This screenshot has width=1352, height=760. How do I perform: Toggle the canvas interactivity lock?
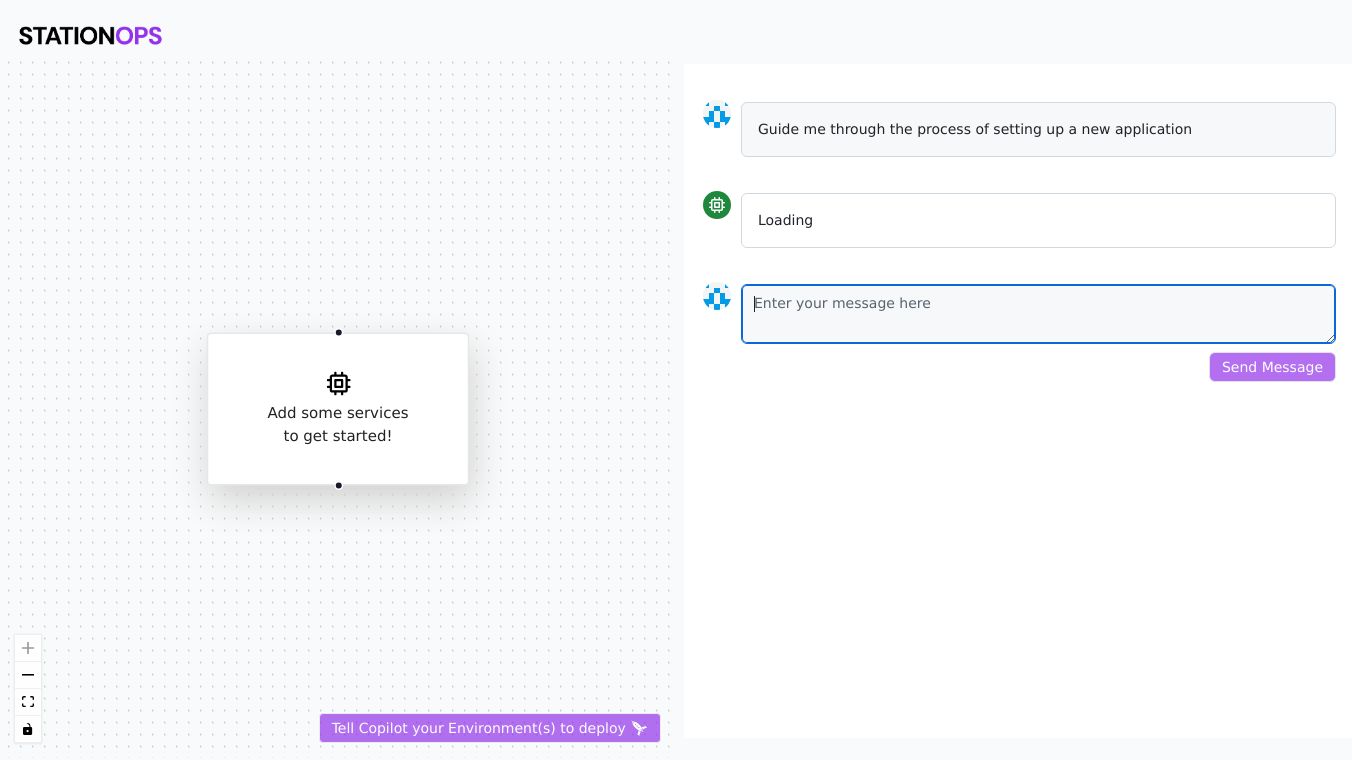click(x=28, y=729)
